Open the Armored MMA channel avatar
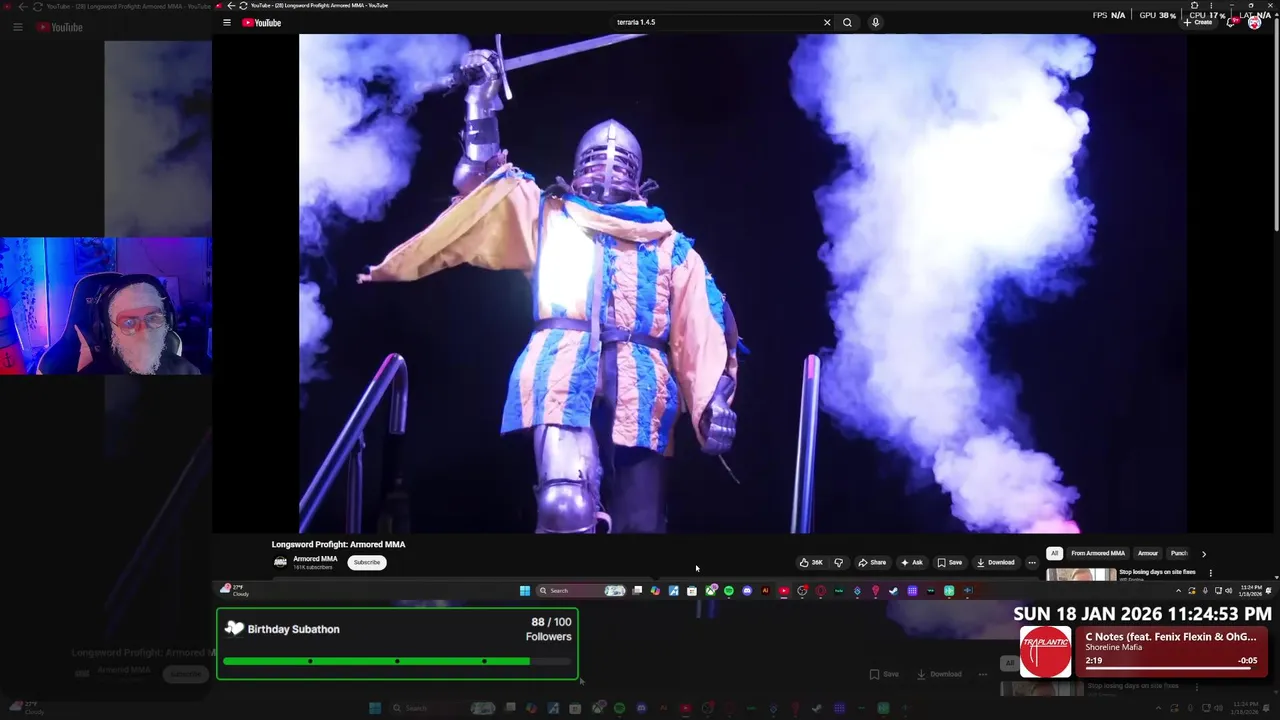The image size is (1280, 720). (280, 562)
